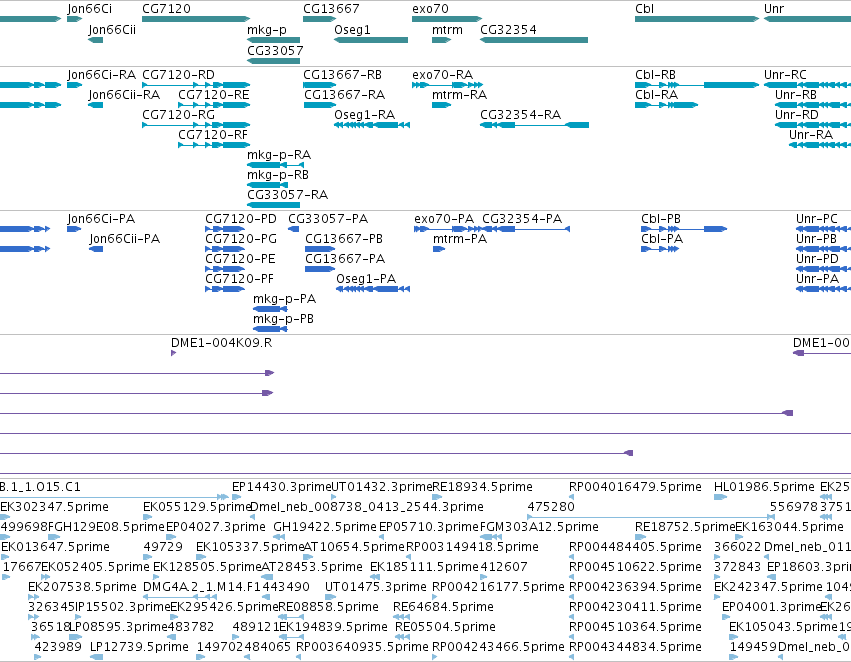Open the Oseg1 gene feature

tap(371, 40)
